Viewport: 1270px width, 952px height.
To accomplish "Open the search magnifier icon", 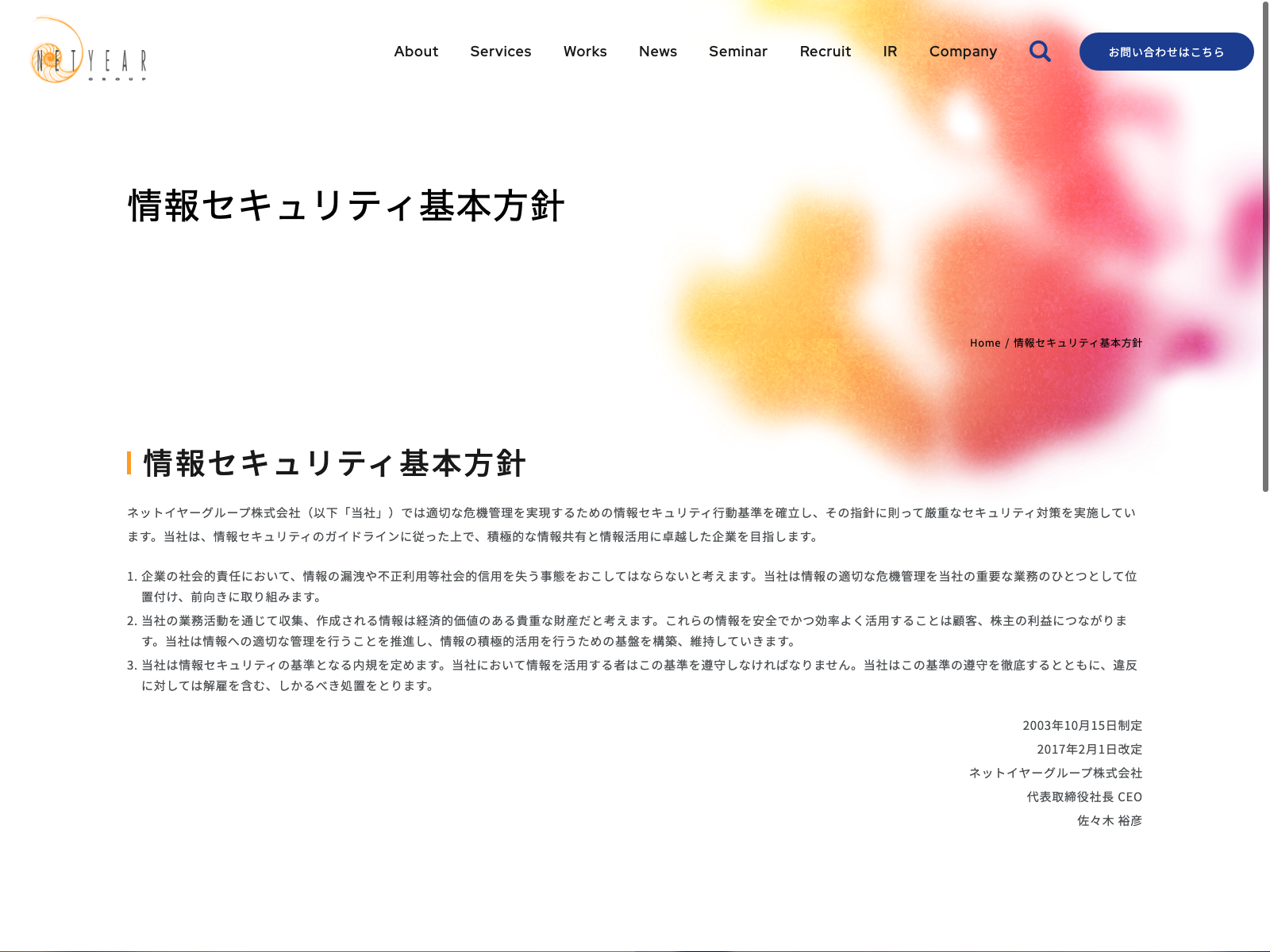I will pyautogui.click(x=1040, y=52).
